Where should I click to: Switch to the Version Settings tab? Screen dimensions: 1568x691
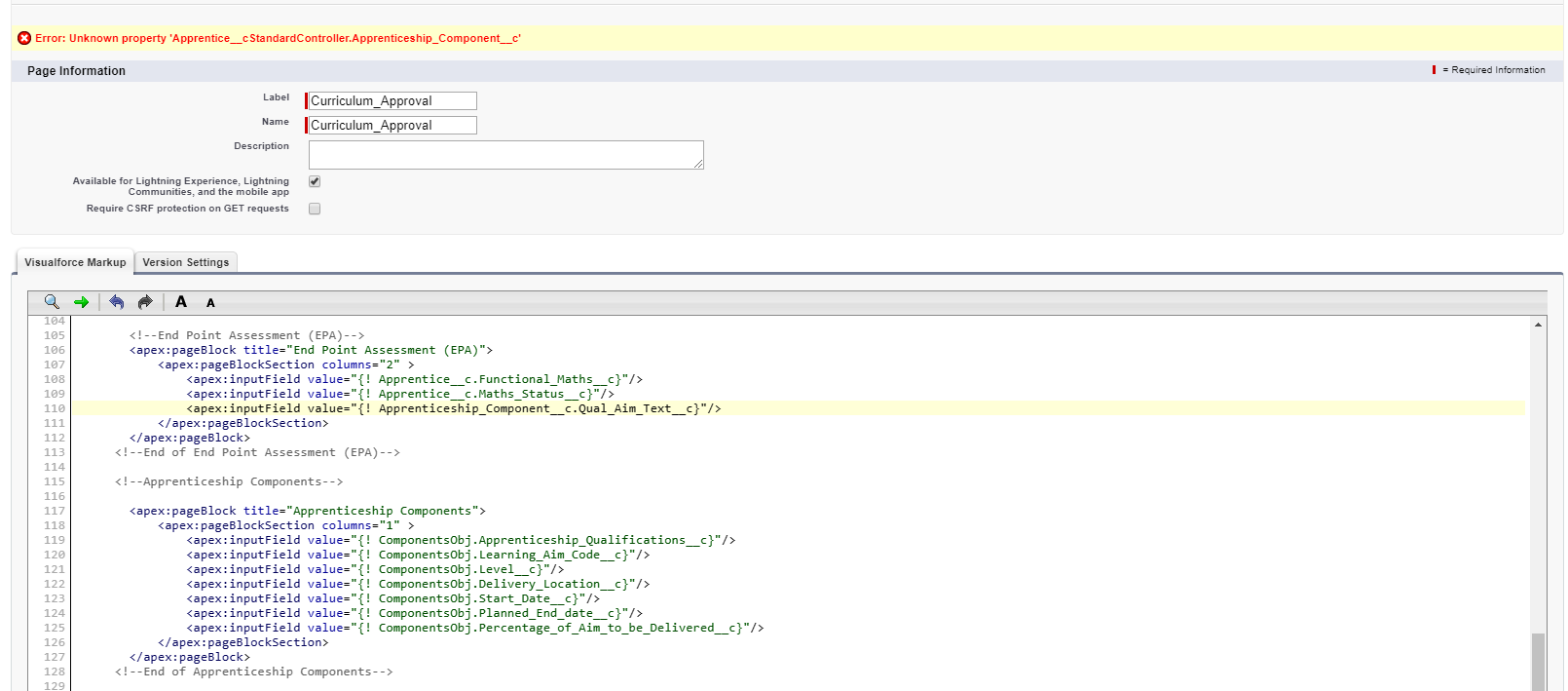tap(185, 262)
